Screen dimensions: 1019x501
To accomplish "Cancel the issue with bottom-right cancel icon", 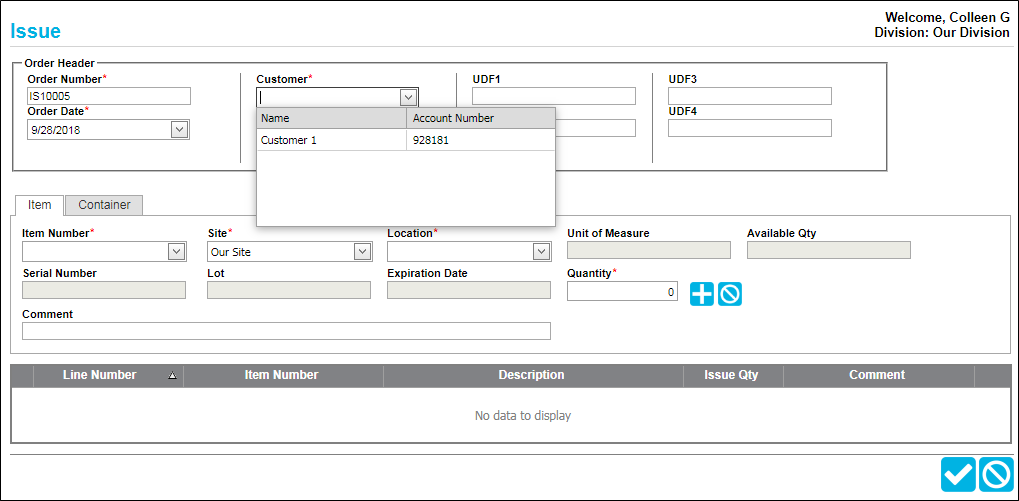I will click(x=996, y=474).
